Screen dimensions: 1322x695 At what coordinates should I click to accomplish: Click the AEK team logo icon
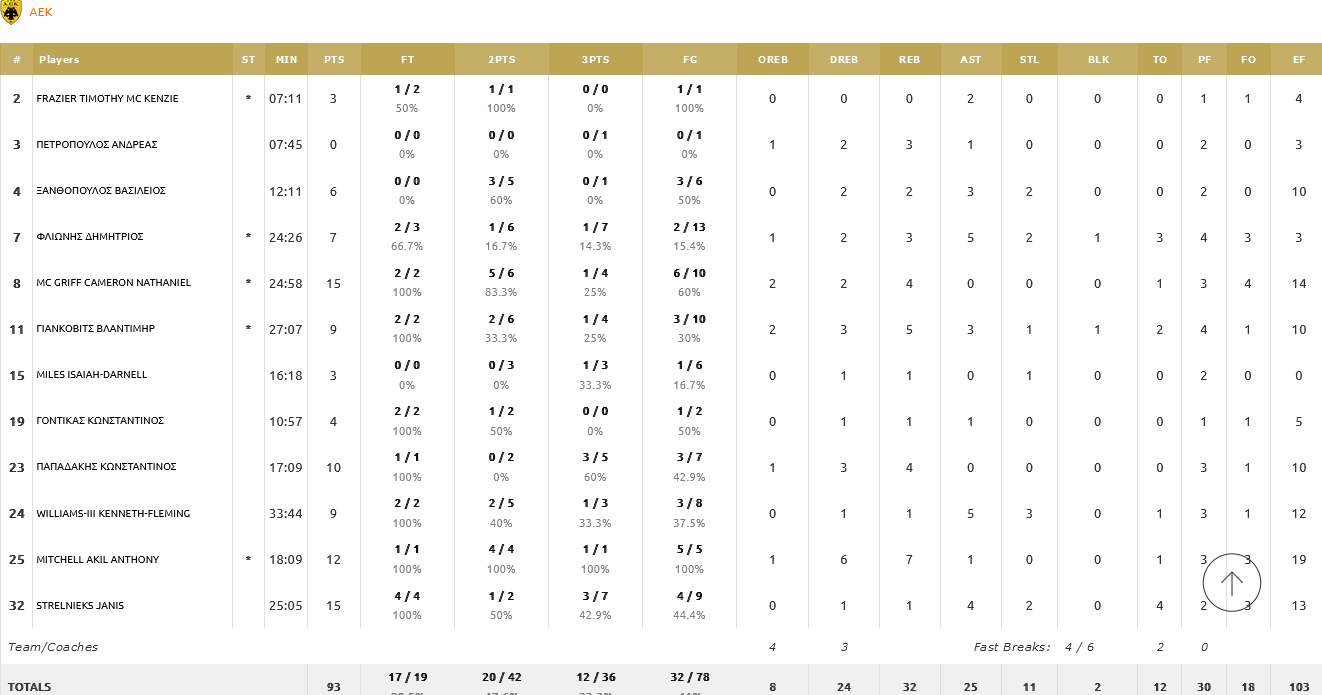pyautogui.click(x=11, y=12)
